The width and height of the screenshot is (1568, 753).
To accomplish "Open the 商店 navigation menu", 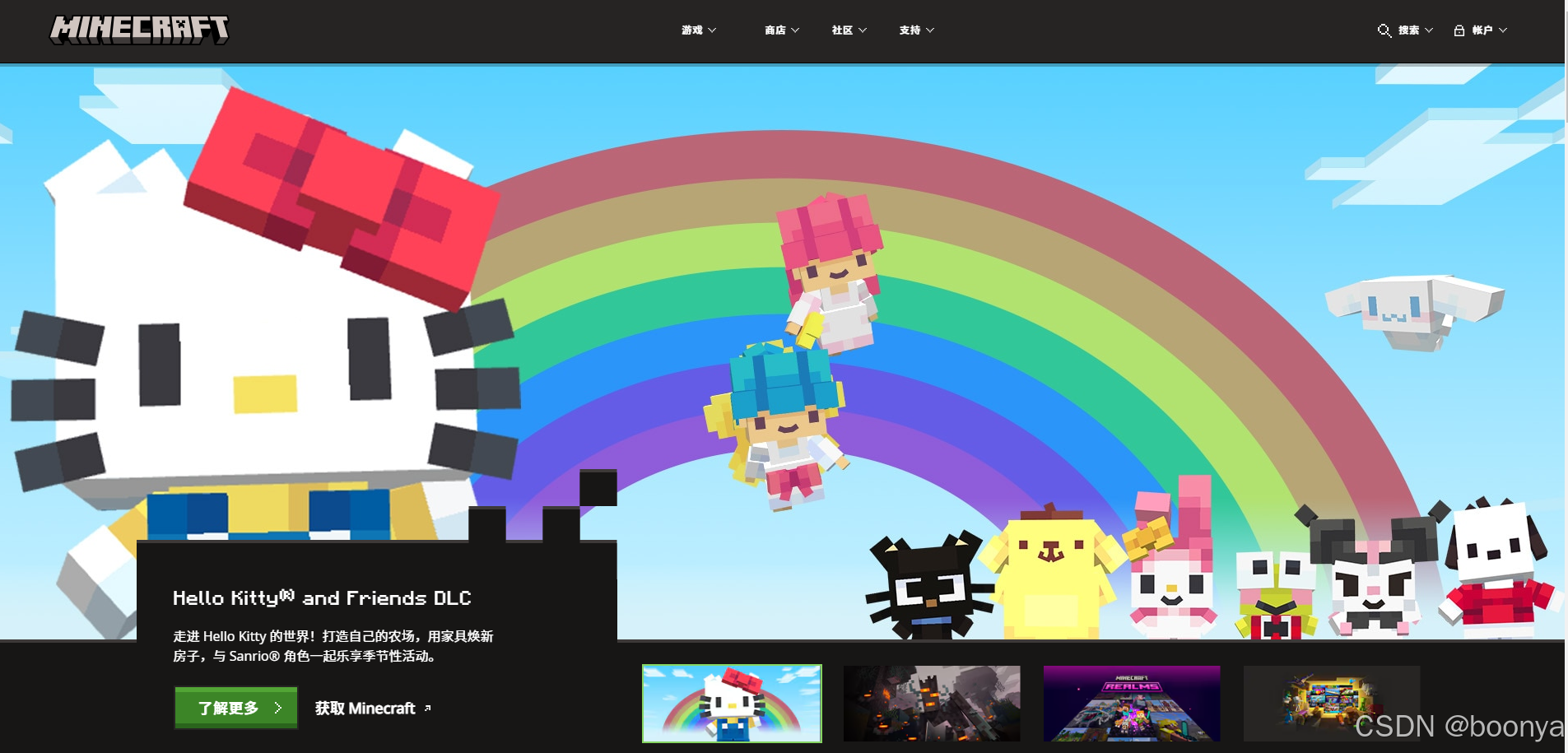I will click(775, 30).
